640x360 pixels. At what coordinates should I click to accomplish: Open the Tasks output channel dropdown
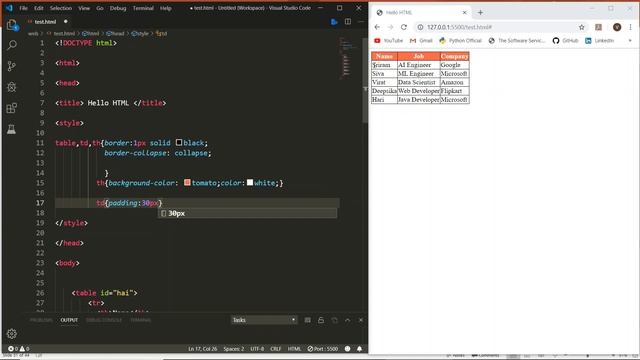point(264,320)
